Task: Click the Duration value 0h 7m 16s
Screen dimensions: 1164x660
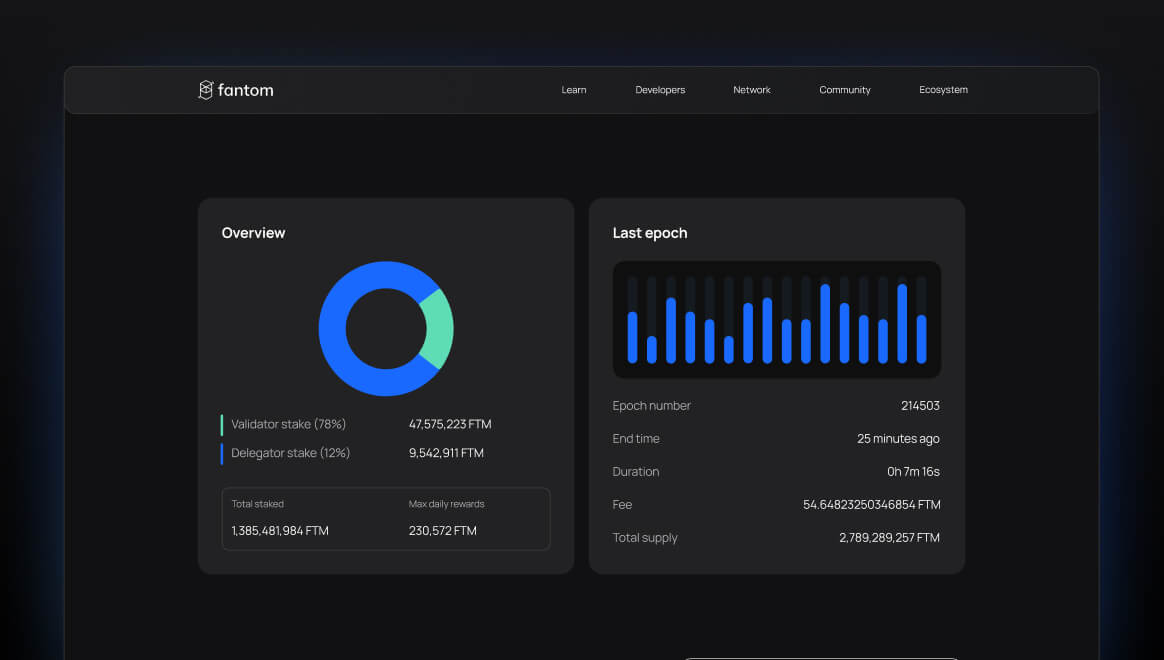Action: [x=913, y=472]
